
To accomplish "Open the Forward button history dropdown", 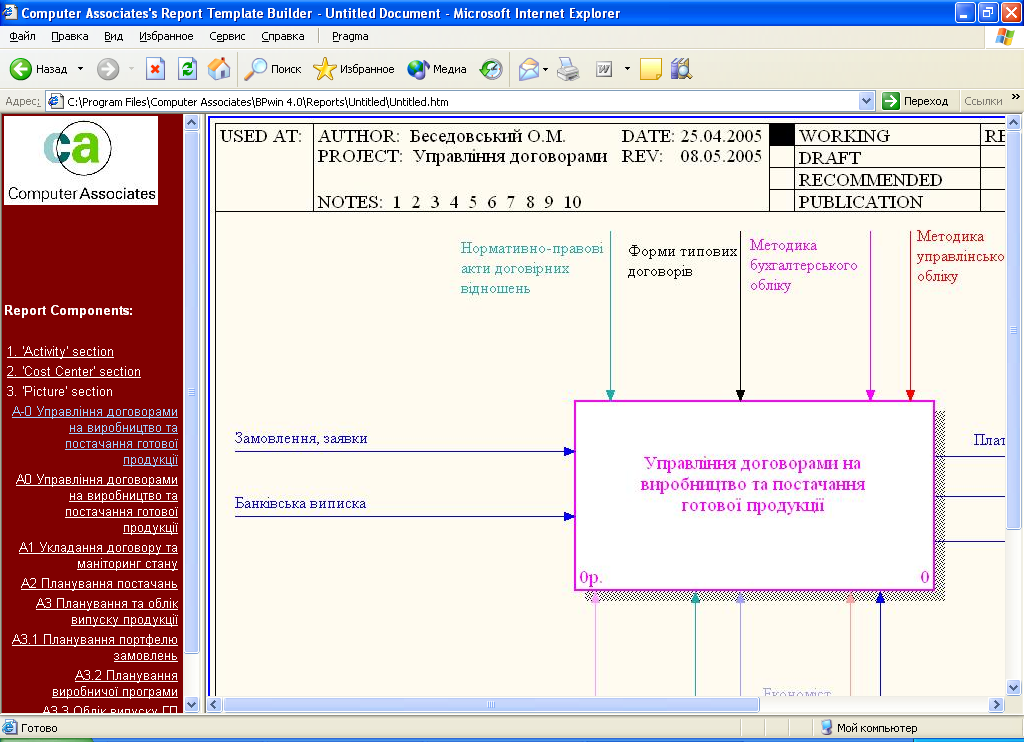I will tap(131, 69).
